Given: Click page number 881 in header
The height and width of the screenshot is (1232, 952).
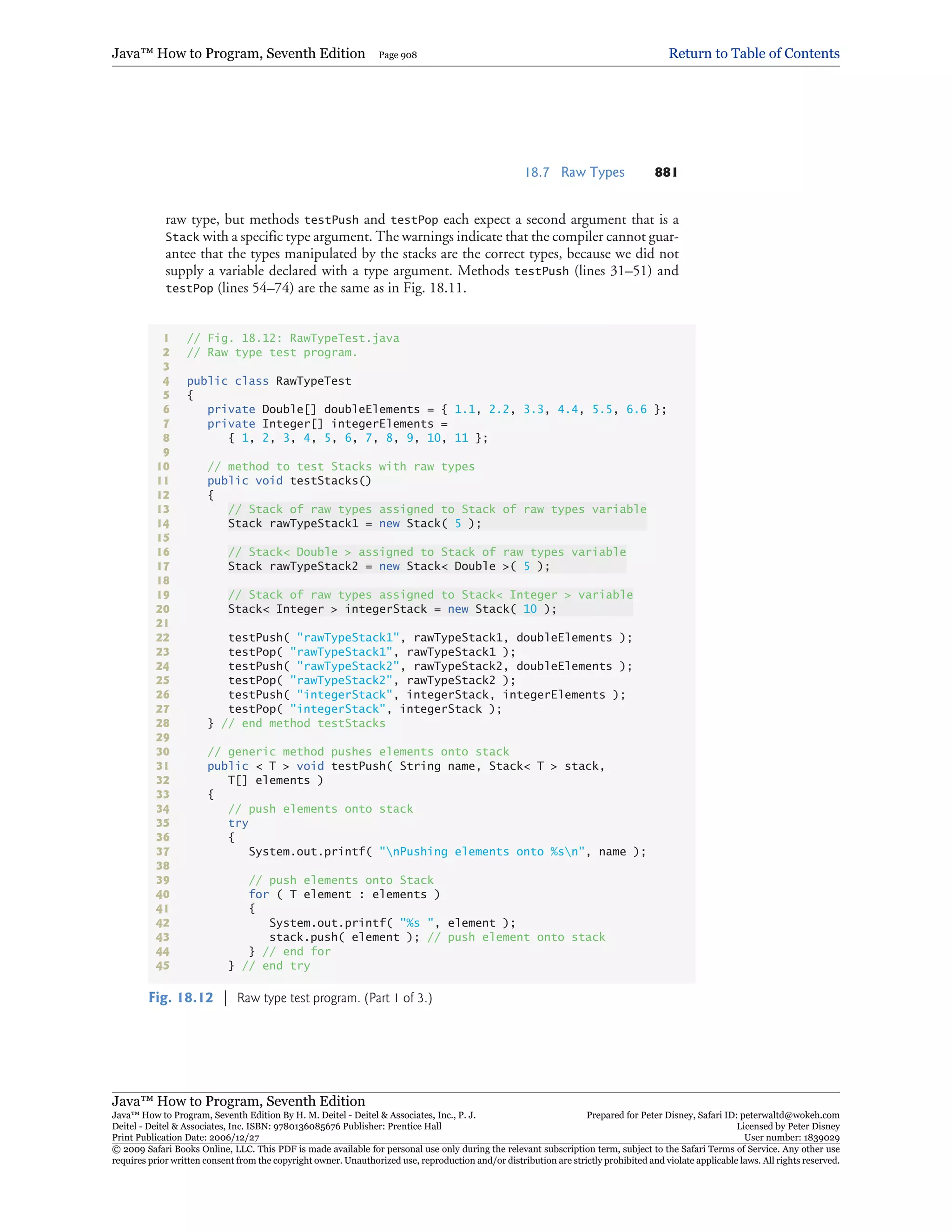Looking at the screenshot, I should click(666, 172).
